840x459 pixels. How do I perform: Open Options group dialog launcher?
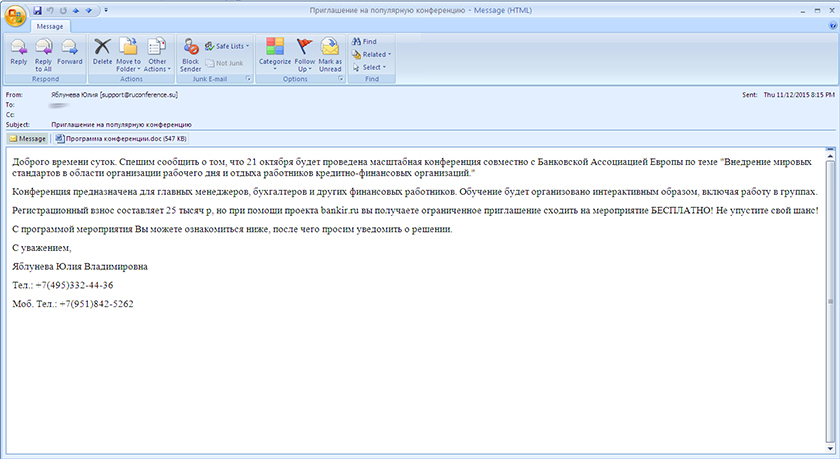click(340, 79)
